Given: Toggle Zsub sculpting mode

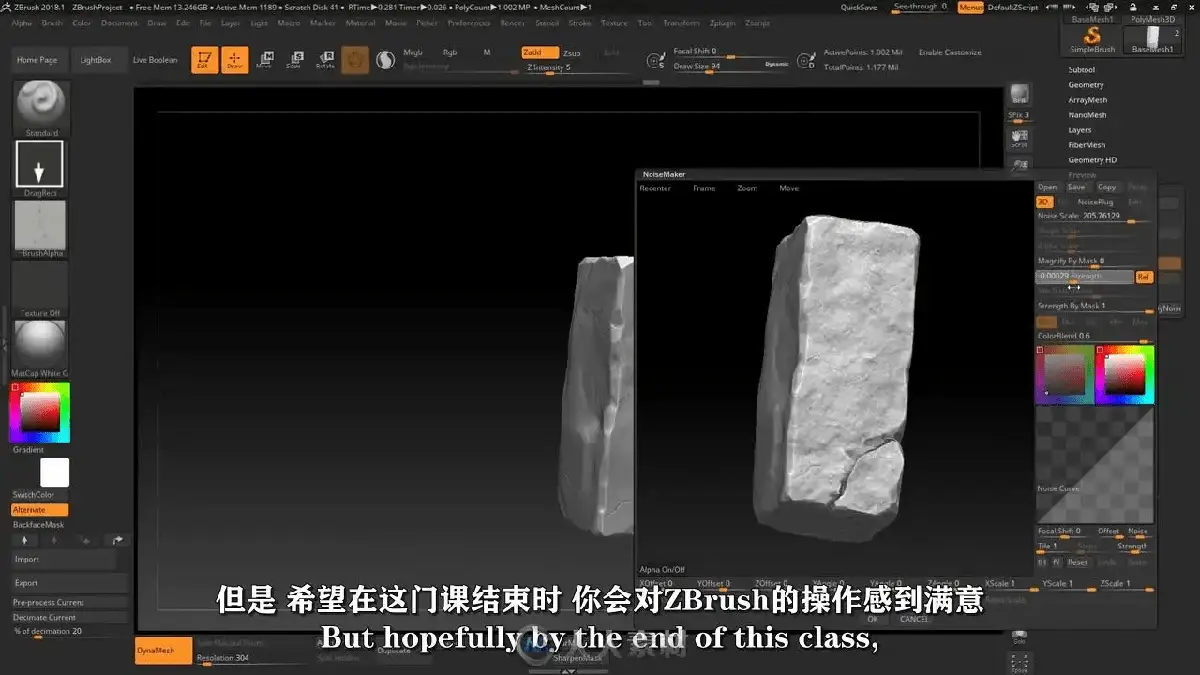Looking at the screenshot, I should point(572,52).
